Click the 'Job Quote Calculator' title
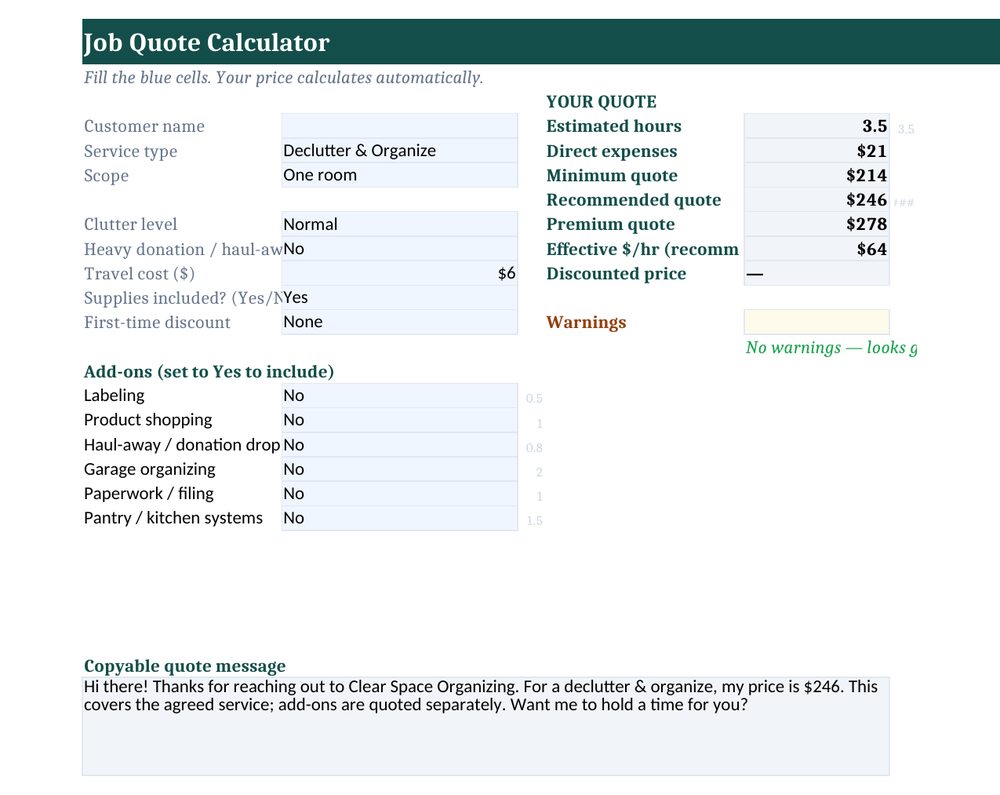This screenshot has height=795, width=1000. pyautogui.click(x=207, y=42)
